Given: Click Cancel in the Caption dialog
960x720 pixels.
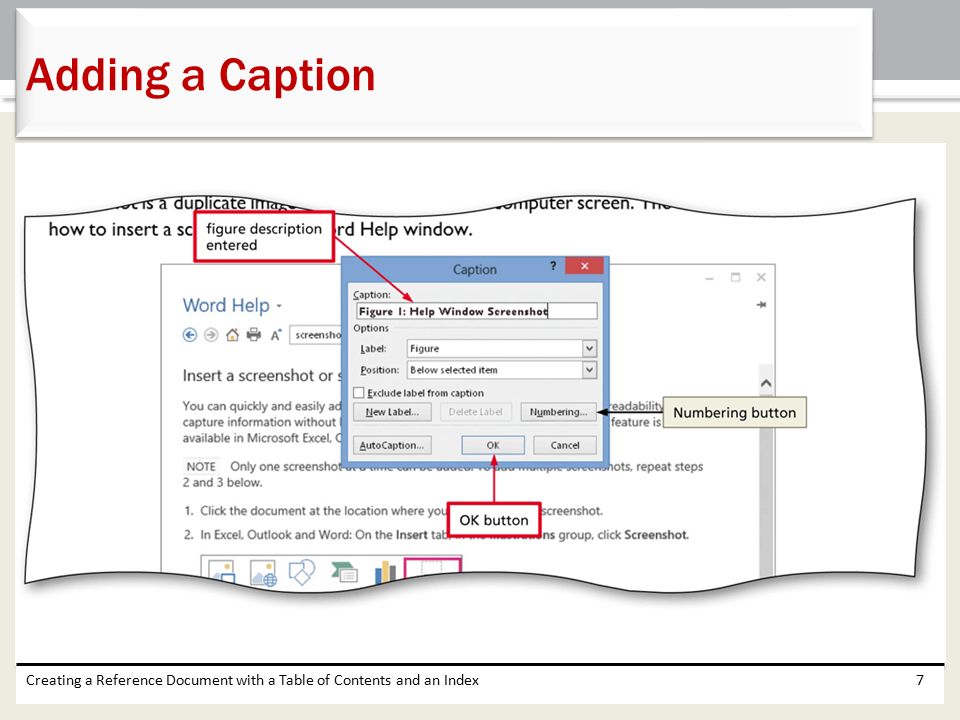Looking at the screenshot, I should [564, 445].
